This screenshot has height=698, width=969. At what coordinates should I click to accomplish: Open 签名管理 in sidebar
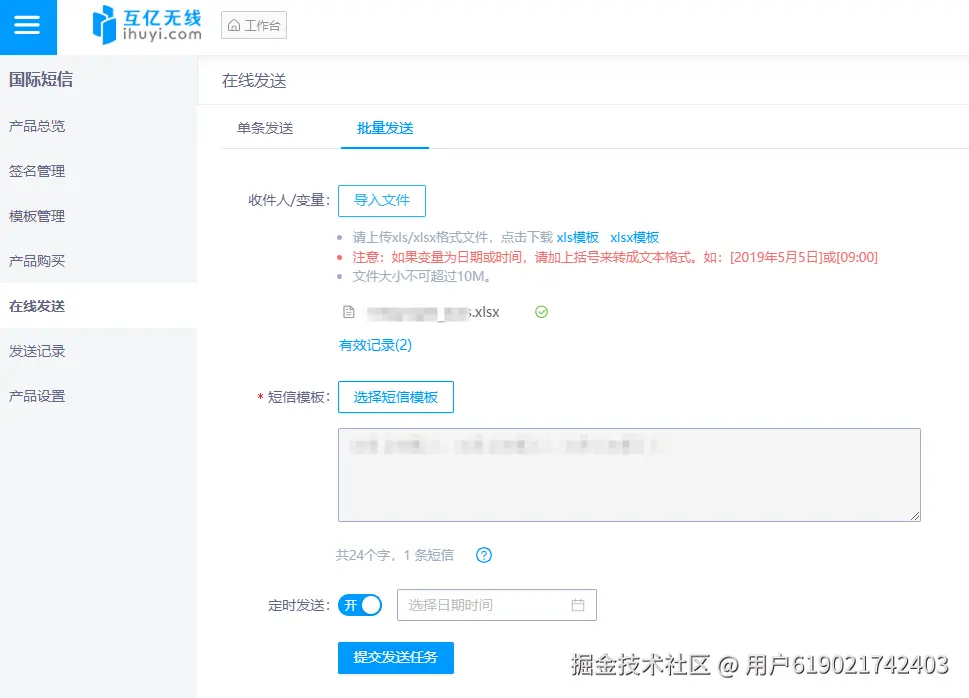37,171
